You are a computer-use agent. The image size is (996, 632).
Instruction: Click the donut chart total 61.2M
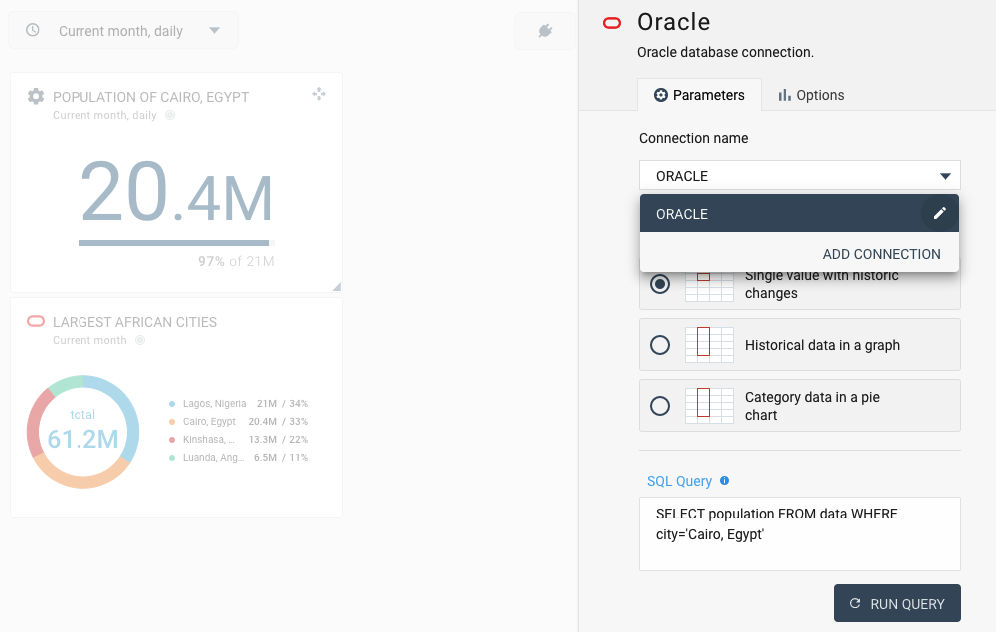(83, 439)
